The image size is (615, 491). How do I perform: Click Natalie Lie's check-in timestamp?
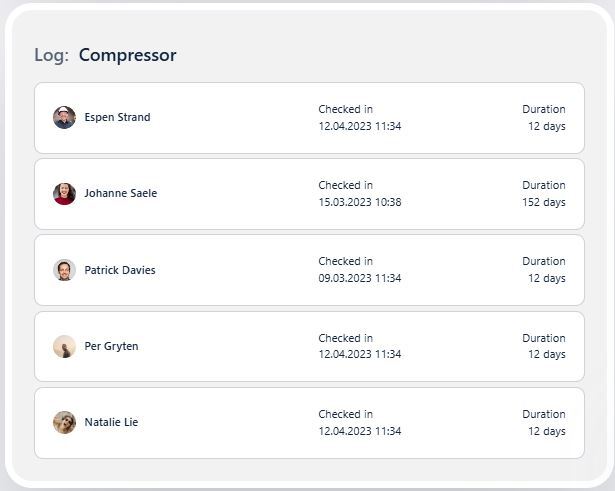pos(360,431)
